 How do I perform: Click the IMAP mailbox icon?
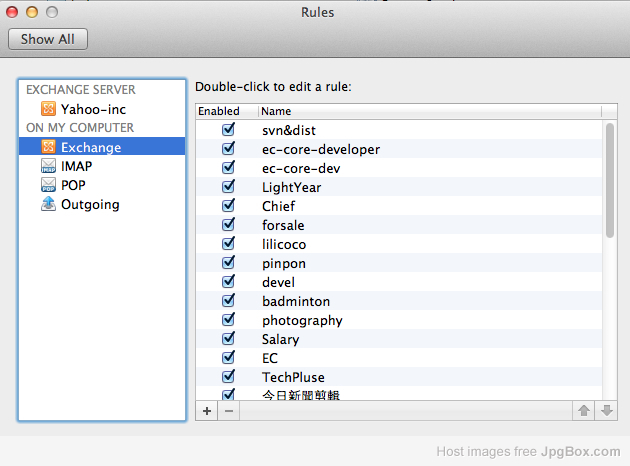click(48, 166)
